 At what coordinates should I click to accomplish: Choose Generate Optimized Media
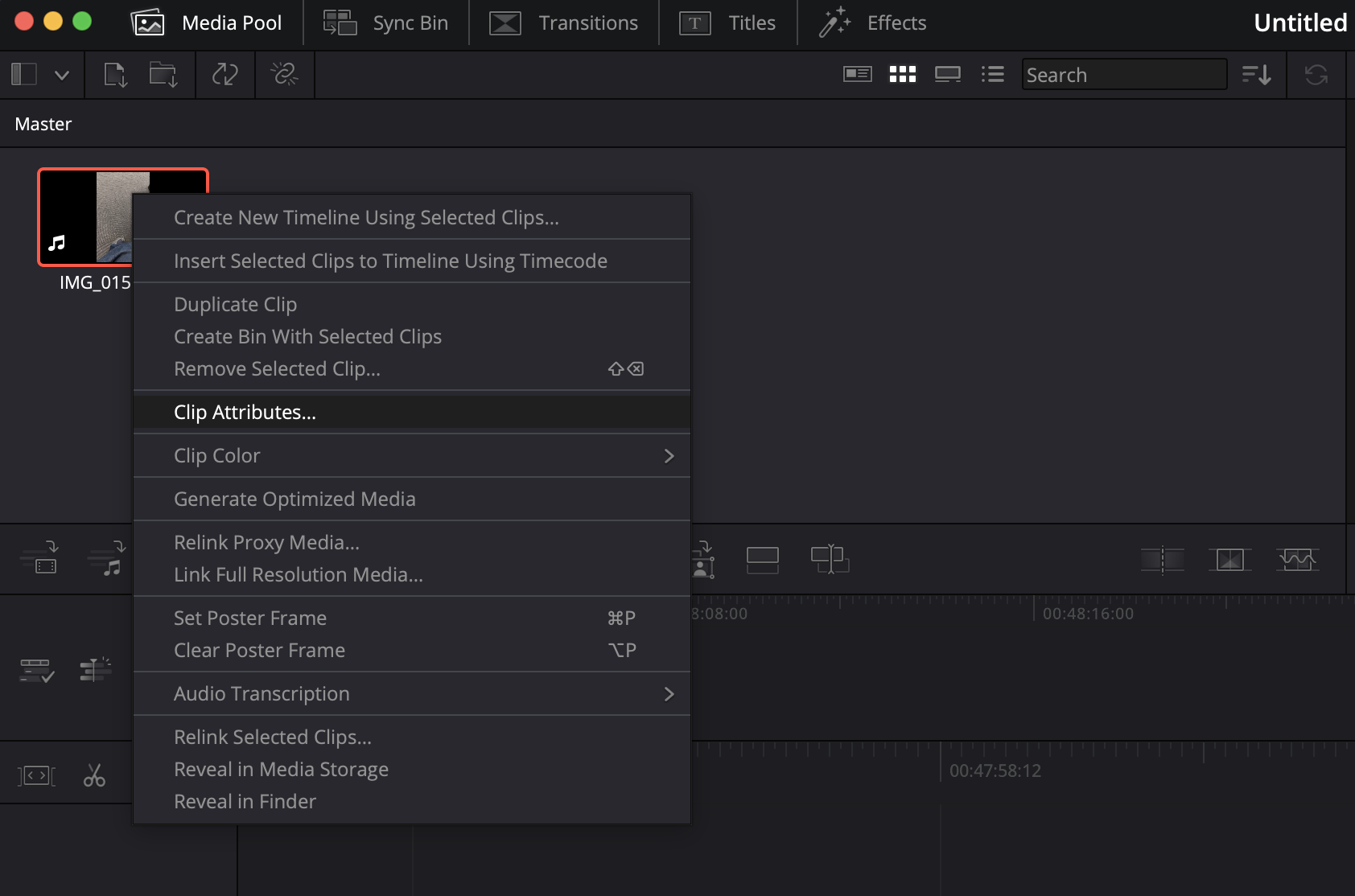[x=294, y=499]
